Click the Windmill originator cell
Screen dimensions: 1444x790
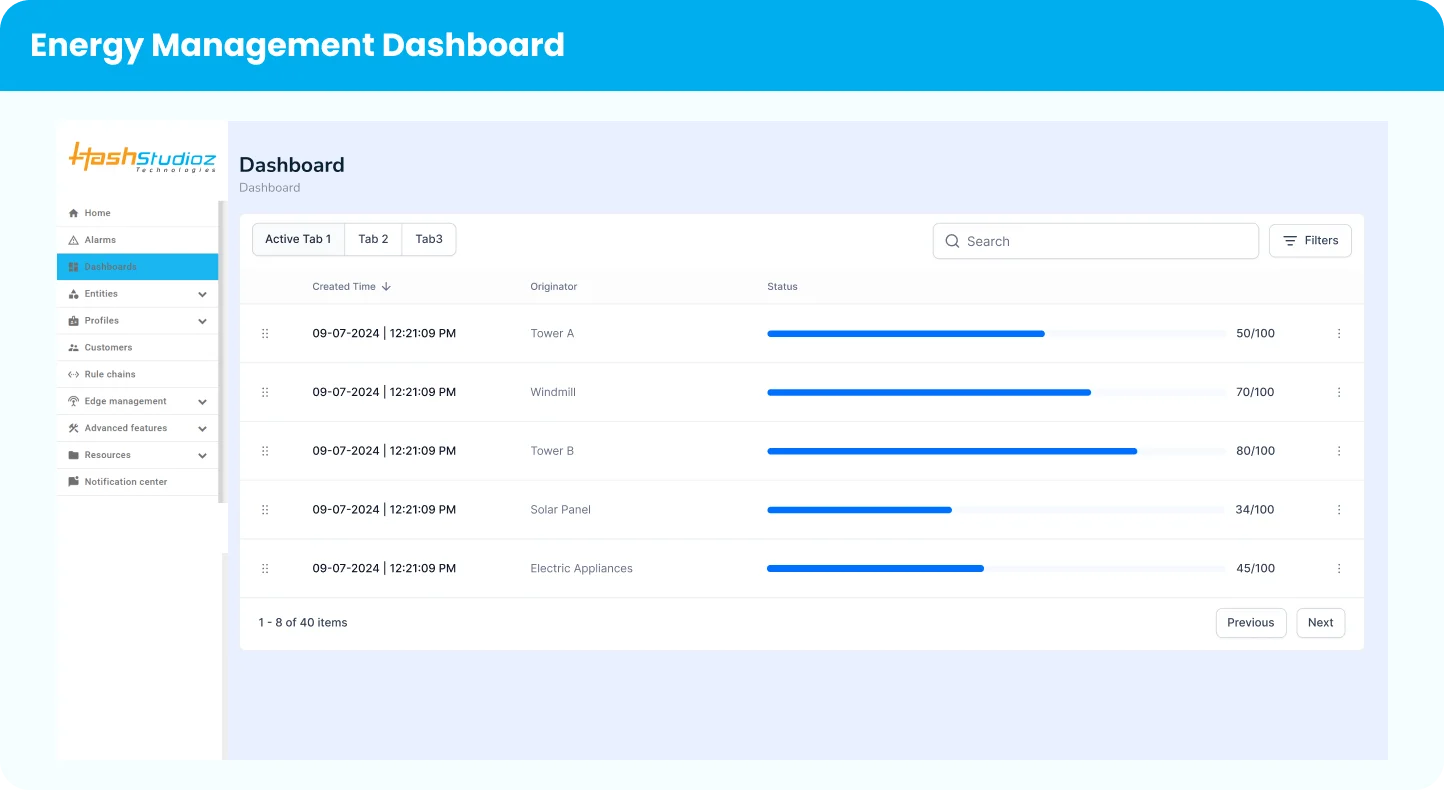[553, 392]
